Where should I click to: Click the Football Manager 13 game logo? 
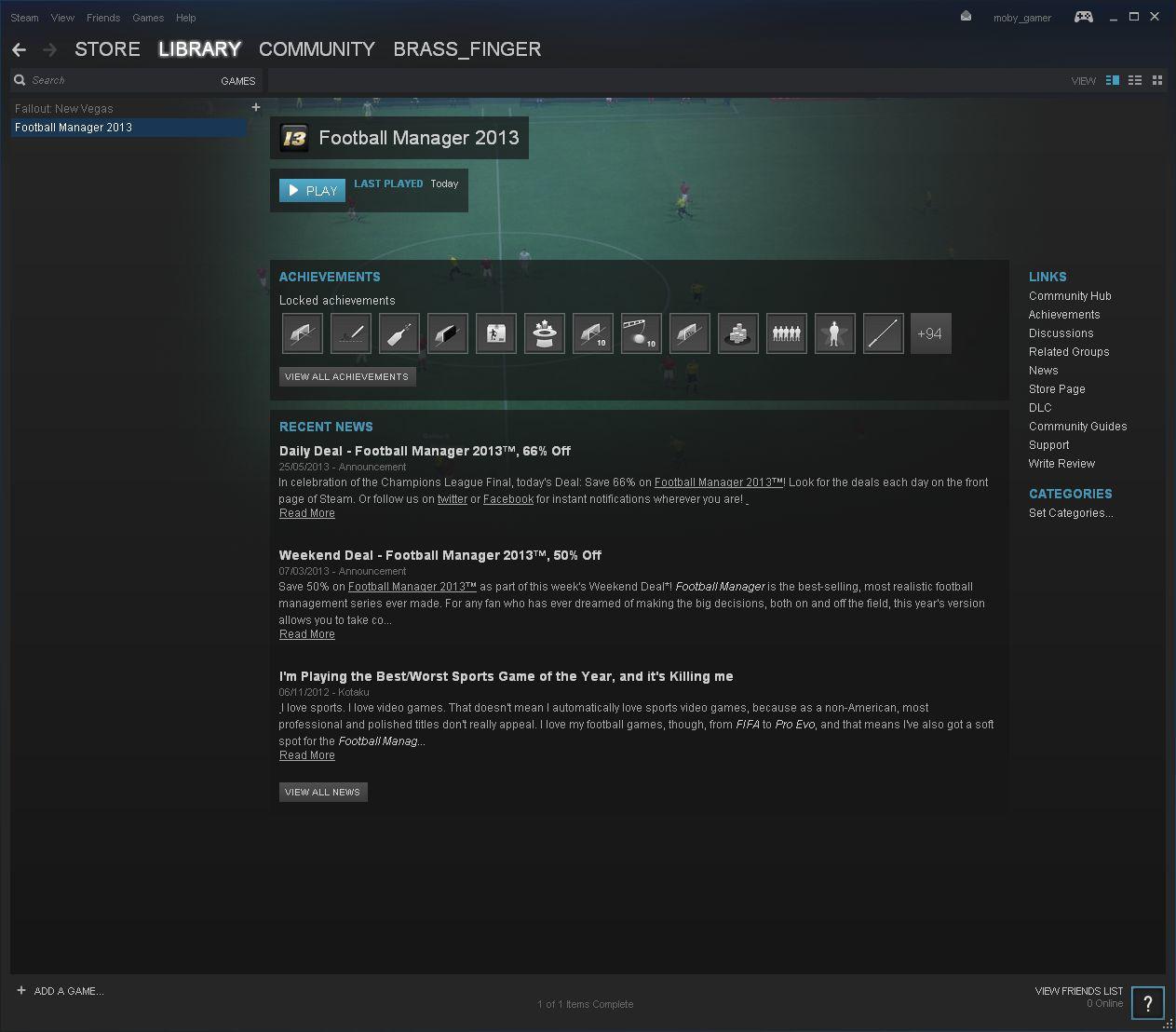click(x=294, y=138)
